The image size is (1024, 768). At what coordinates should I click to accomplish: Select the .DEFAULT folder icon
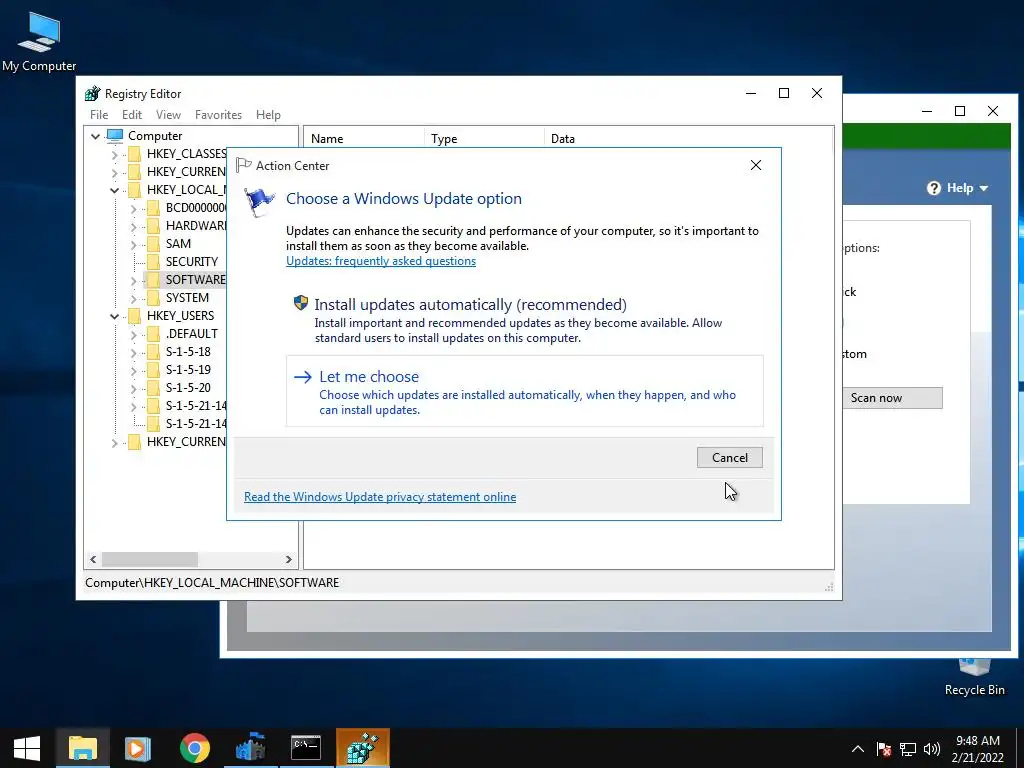(x=153, y=334)
